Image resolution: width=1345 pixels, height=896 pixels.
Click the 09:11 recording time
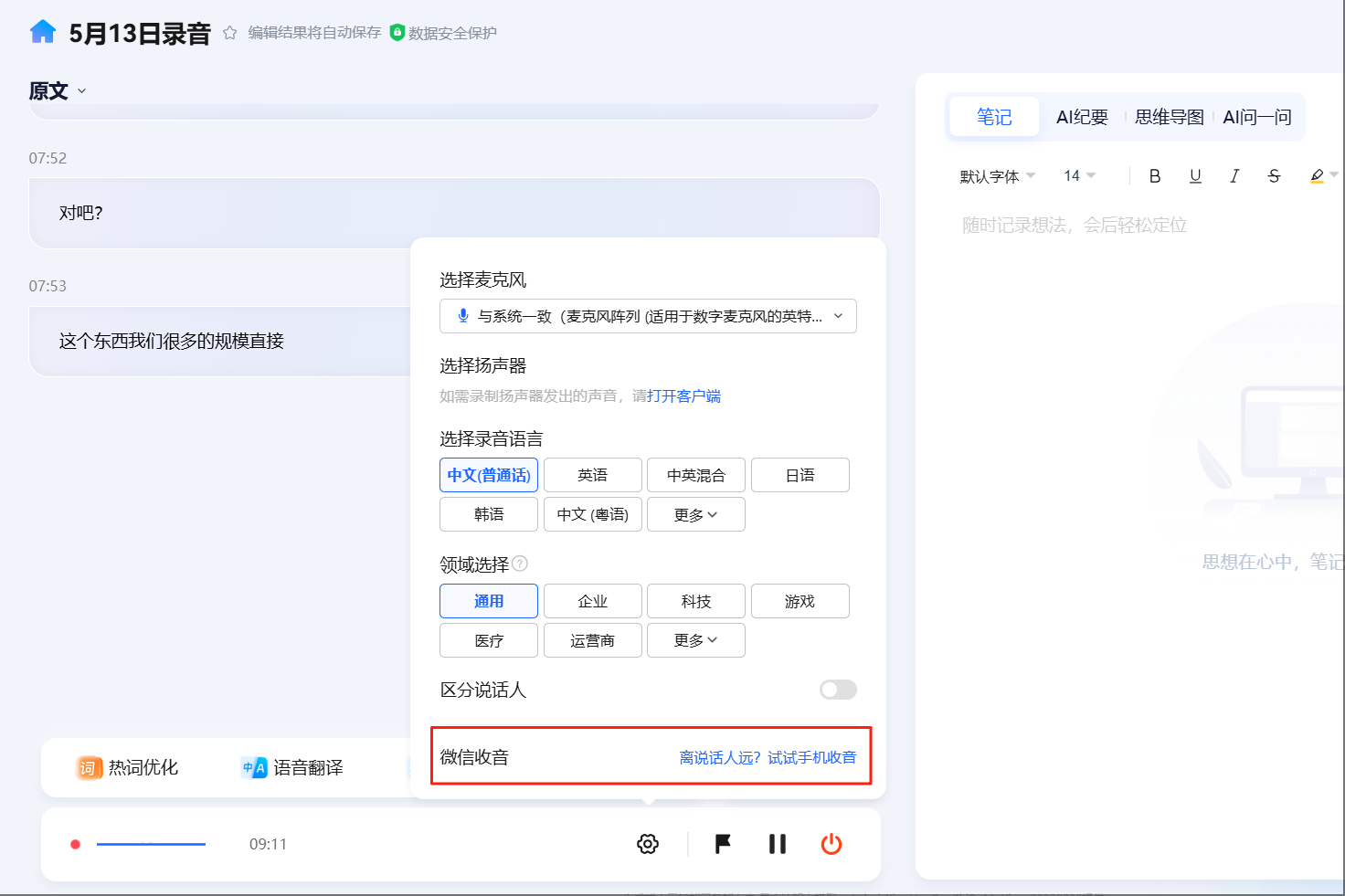pyautogui.click(x=269, y=844)
